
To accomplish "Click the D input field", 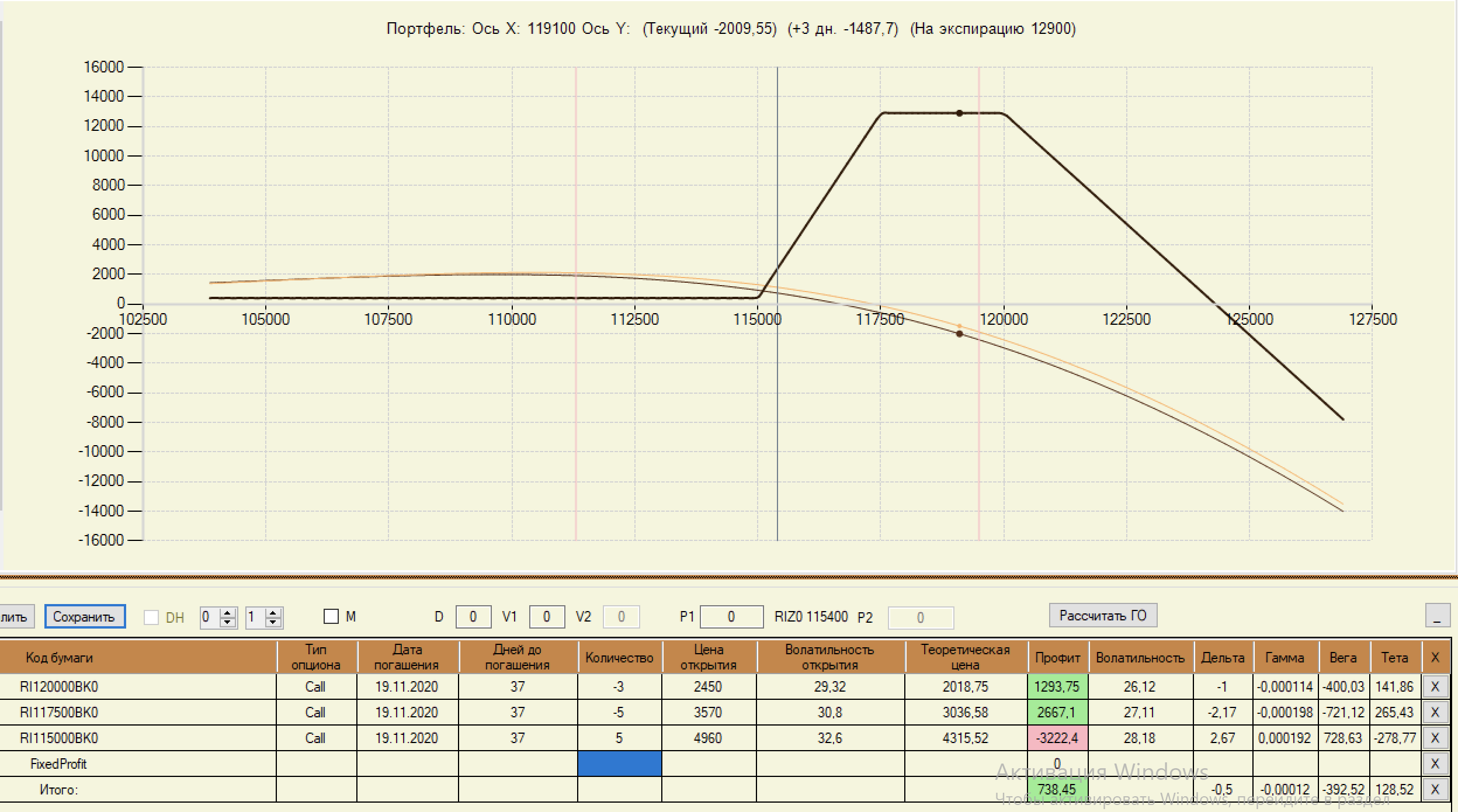I will [473, 617].
